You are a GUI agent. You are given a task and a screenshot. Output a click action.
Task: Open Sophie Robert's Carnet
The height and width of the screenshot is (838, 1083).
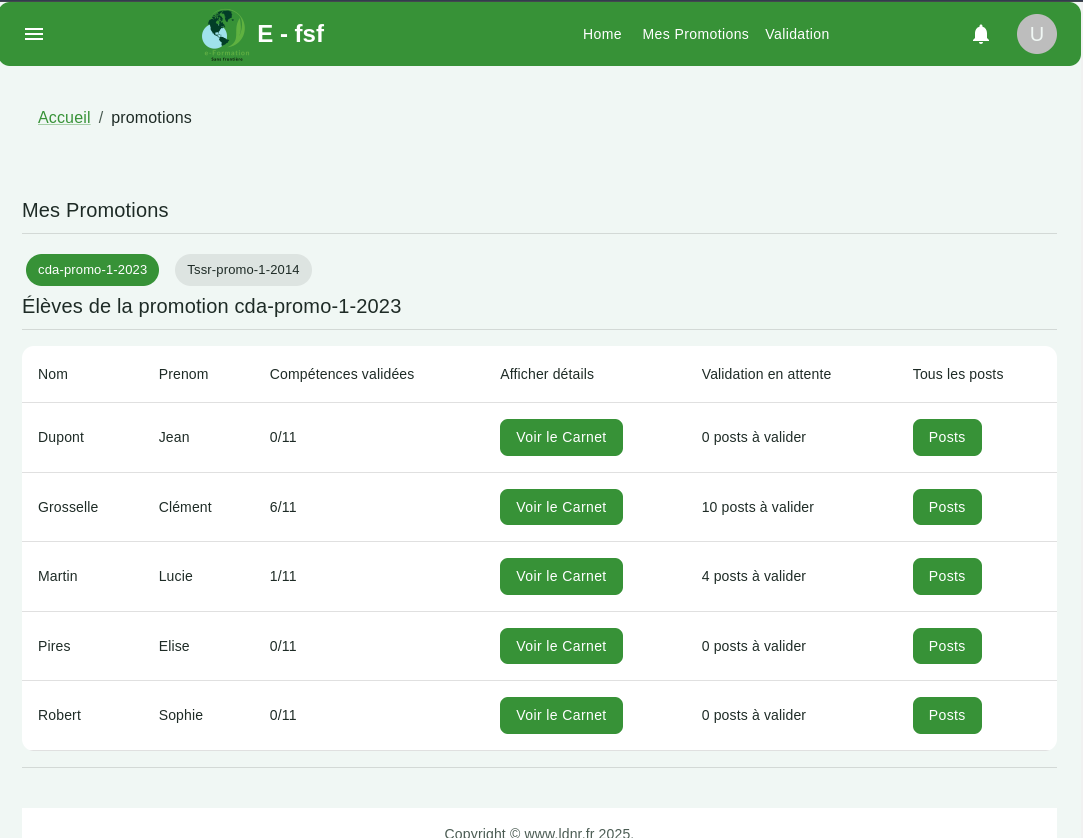[x=561, y=715]
